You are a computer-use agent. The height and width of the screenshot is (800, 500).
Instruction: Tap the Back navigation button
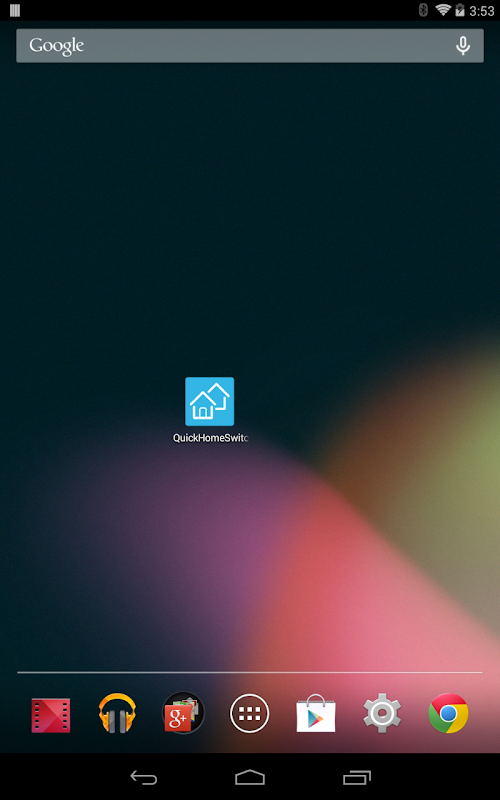[143, 778]
